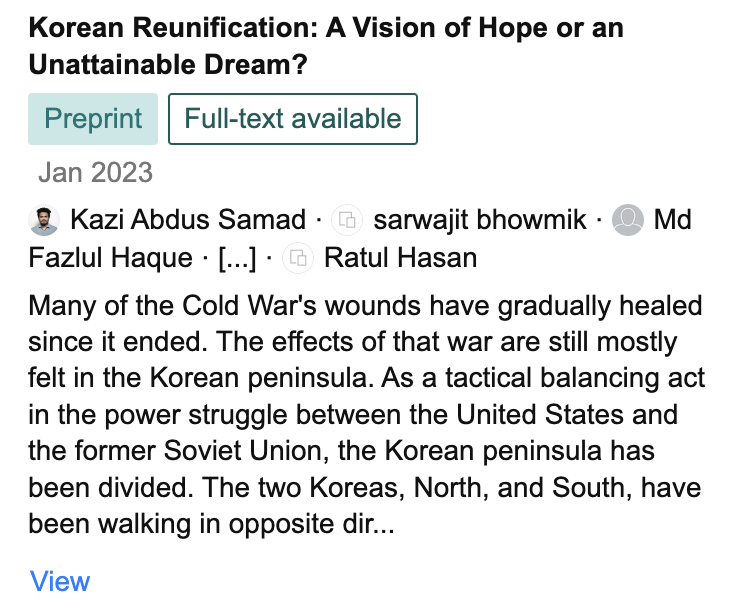Click the Full-text available button

click(x=292, y=119)
